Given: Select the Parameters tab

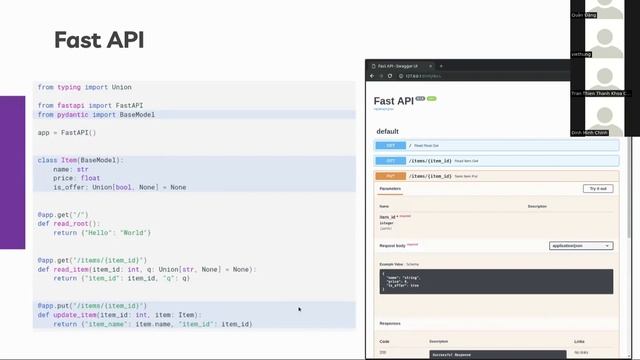Looking at the screenshot, I should [x=390, y=189].
